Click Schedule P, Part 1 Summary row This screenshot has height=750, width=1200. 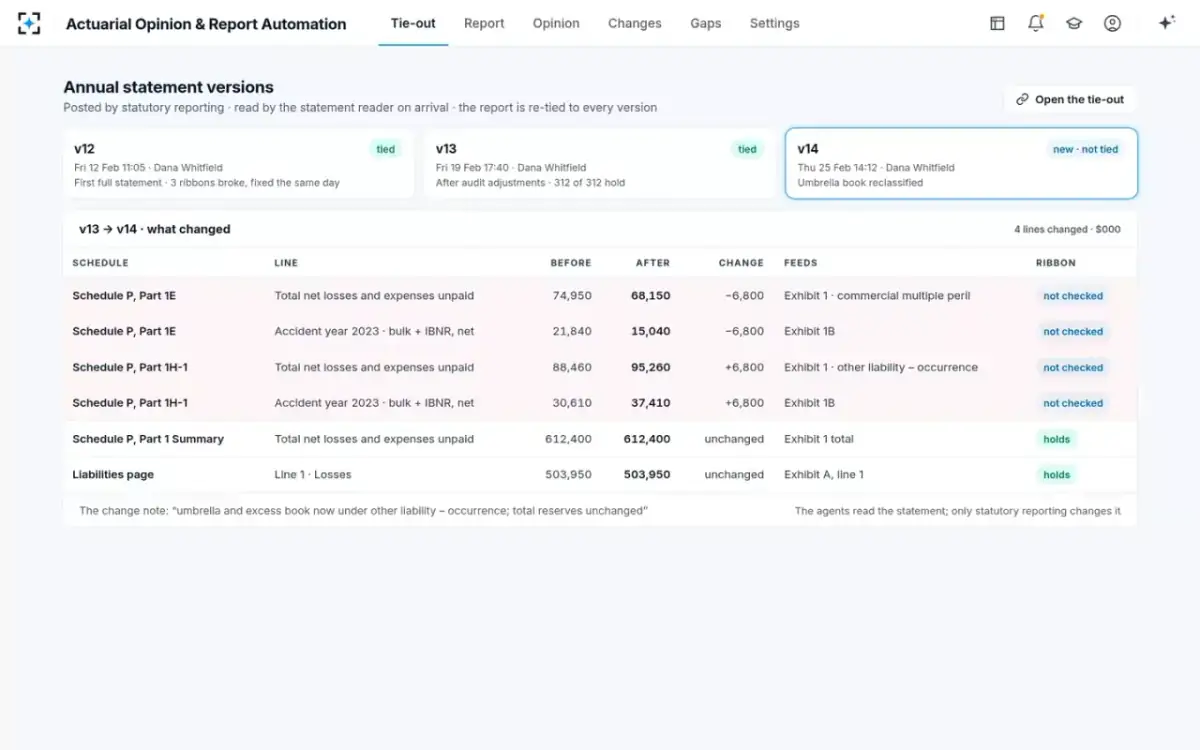[x=599, y=439]
